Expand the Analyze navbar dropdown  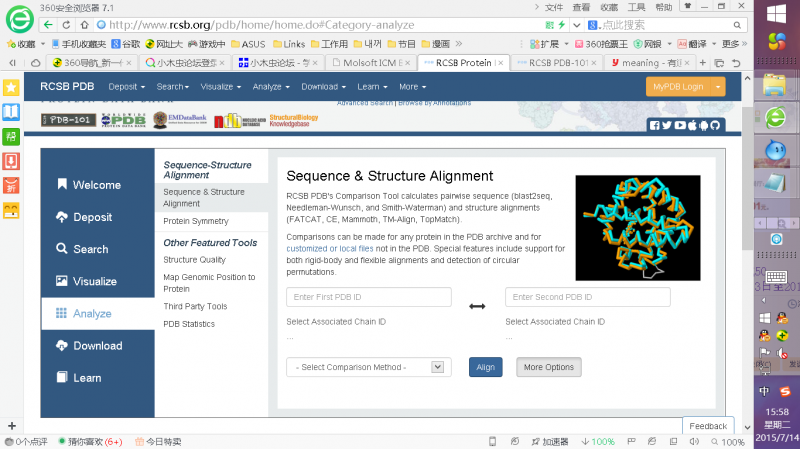271,87
